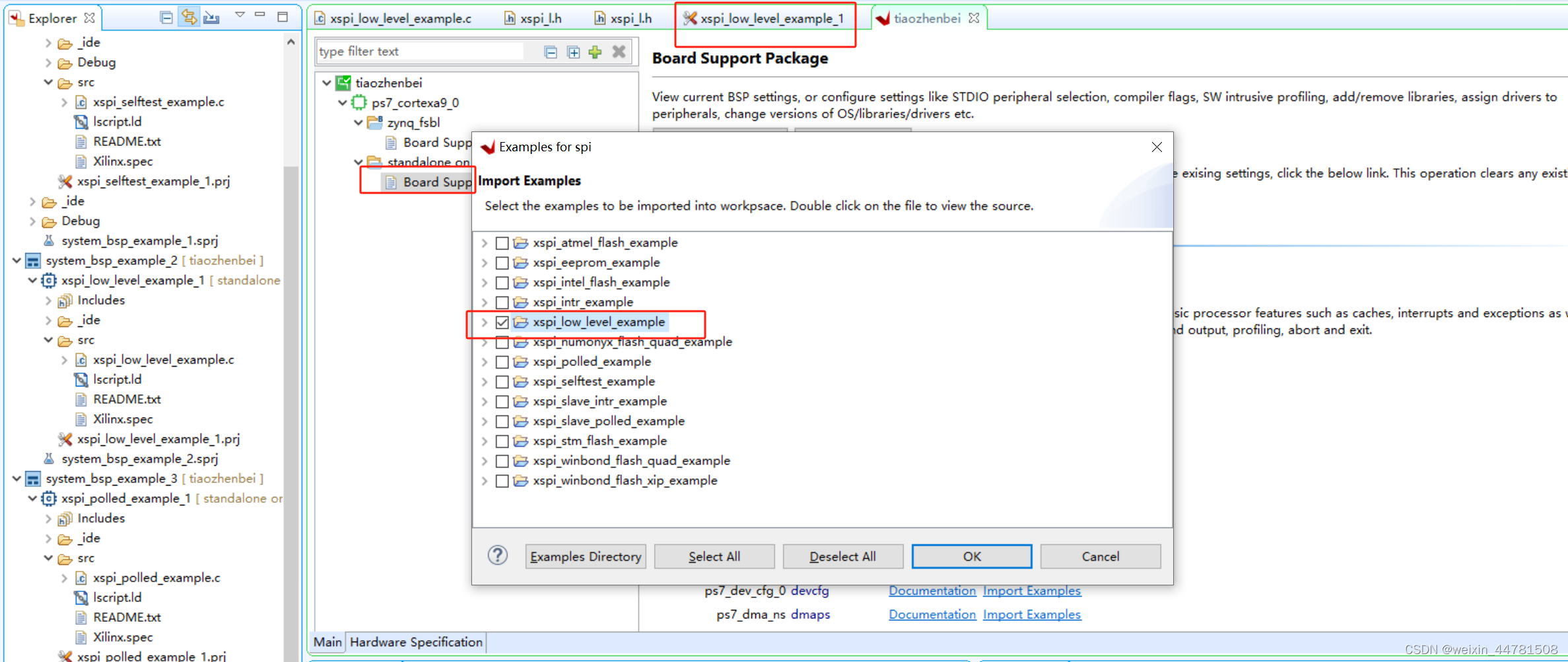The image size is (1568, 662).
Task: Click Collapse All icon in BSP filter toolbar
Action: pyautogui.click(x=551, y=52)
